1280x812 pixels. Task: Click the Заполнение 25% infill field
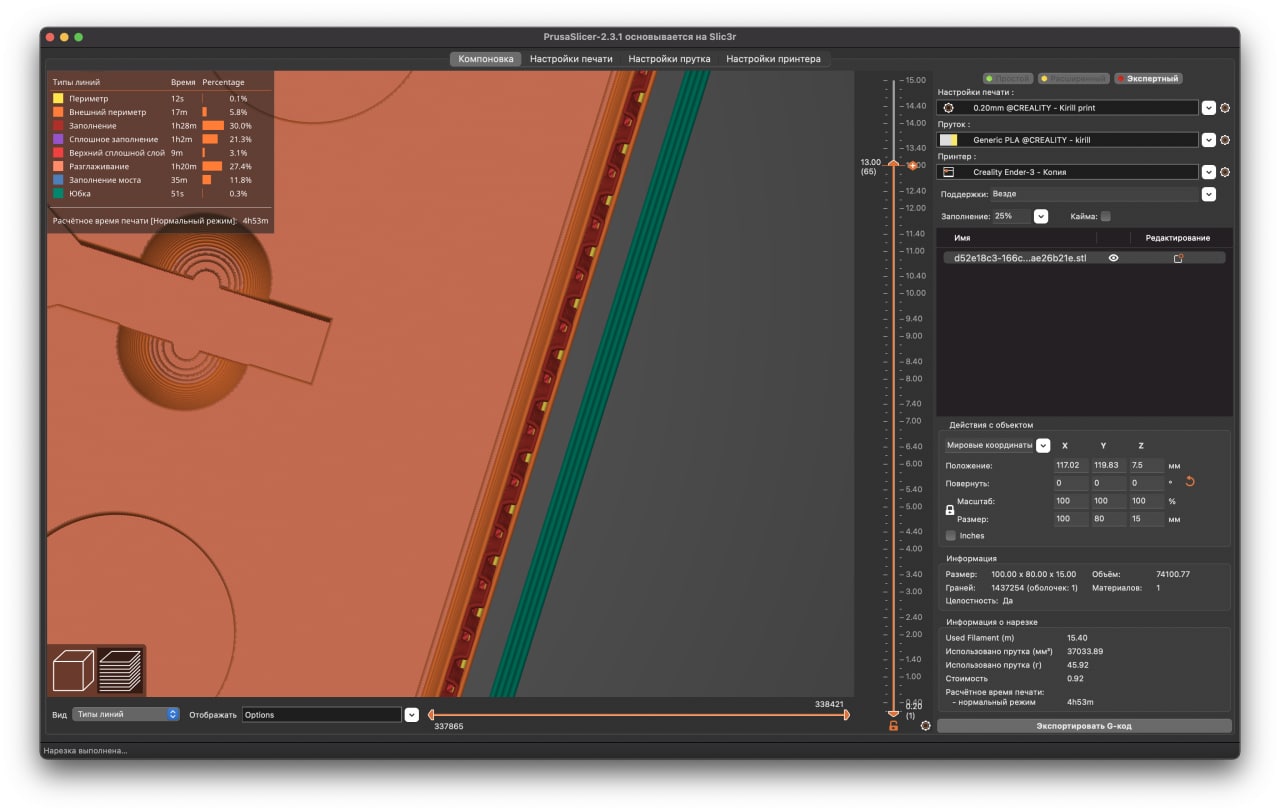pyautogui.click(x=1011, y=216)
